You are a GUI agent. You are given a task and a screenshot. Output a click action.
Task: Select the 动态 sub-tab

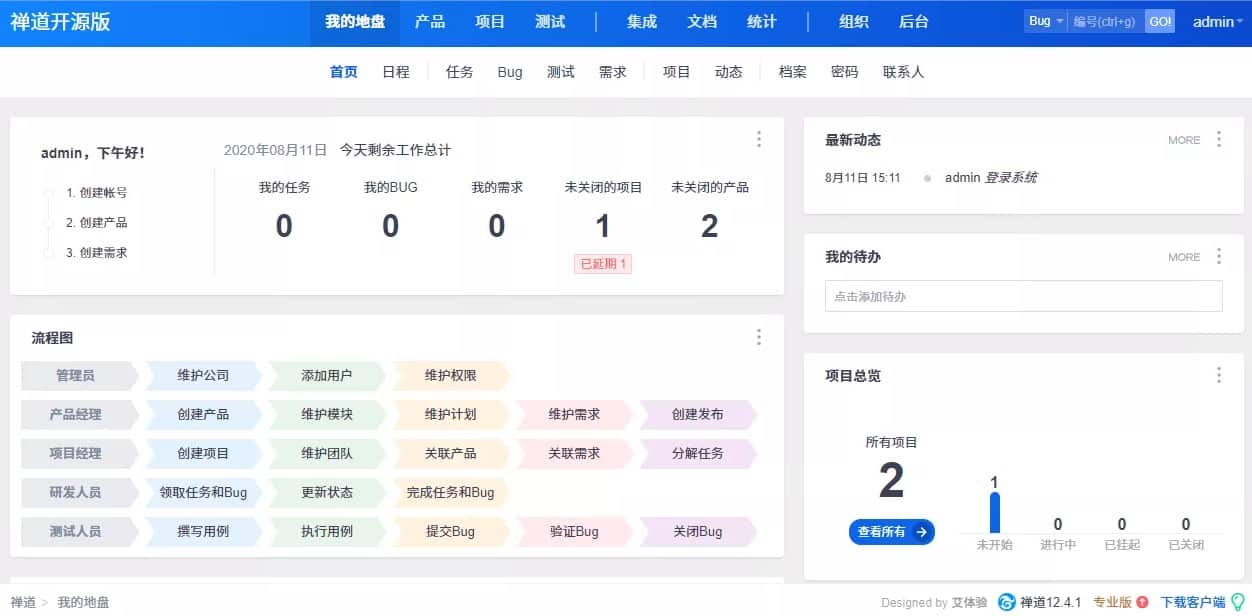(729, 72)
